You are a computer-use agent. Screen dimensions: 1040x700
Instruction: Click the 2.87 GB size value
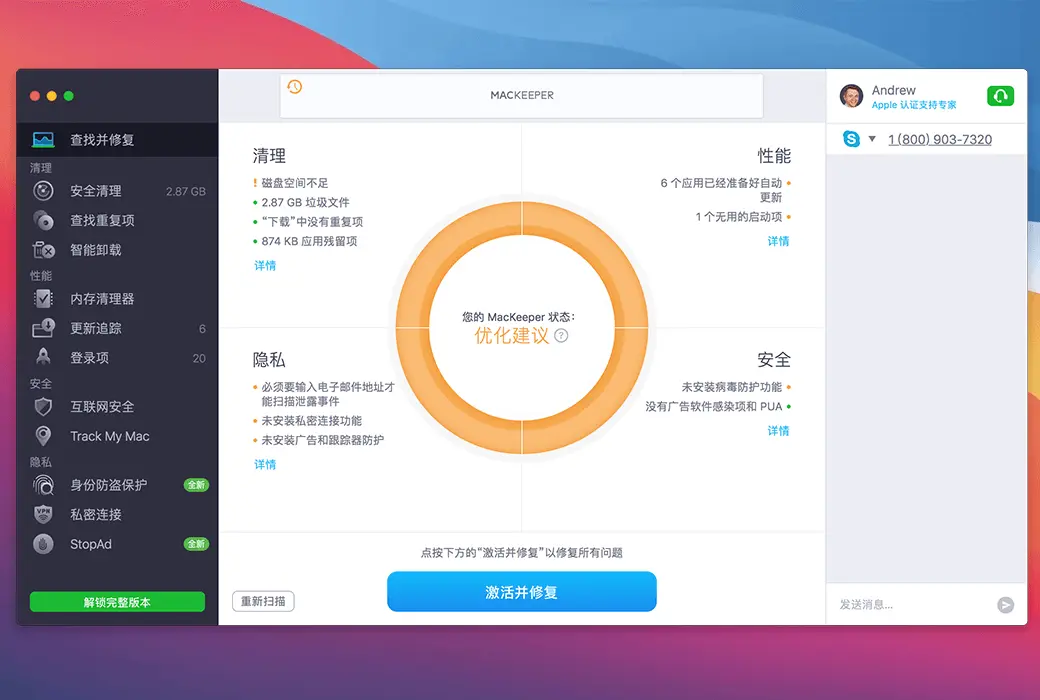[x=186, y=191]
